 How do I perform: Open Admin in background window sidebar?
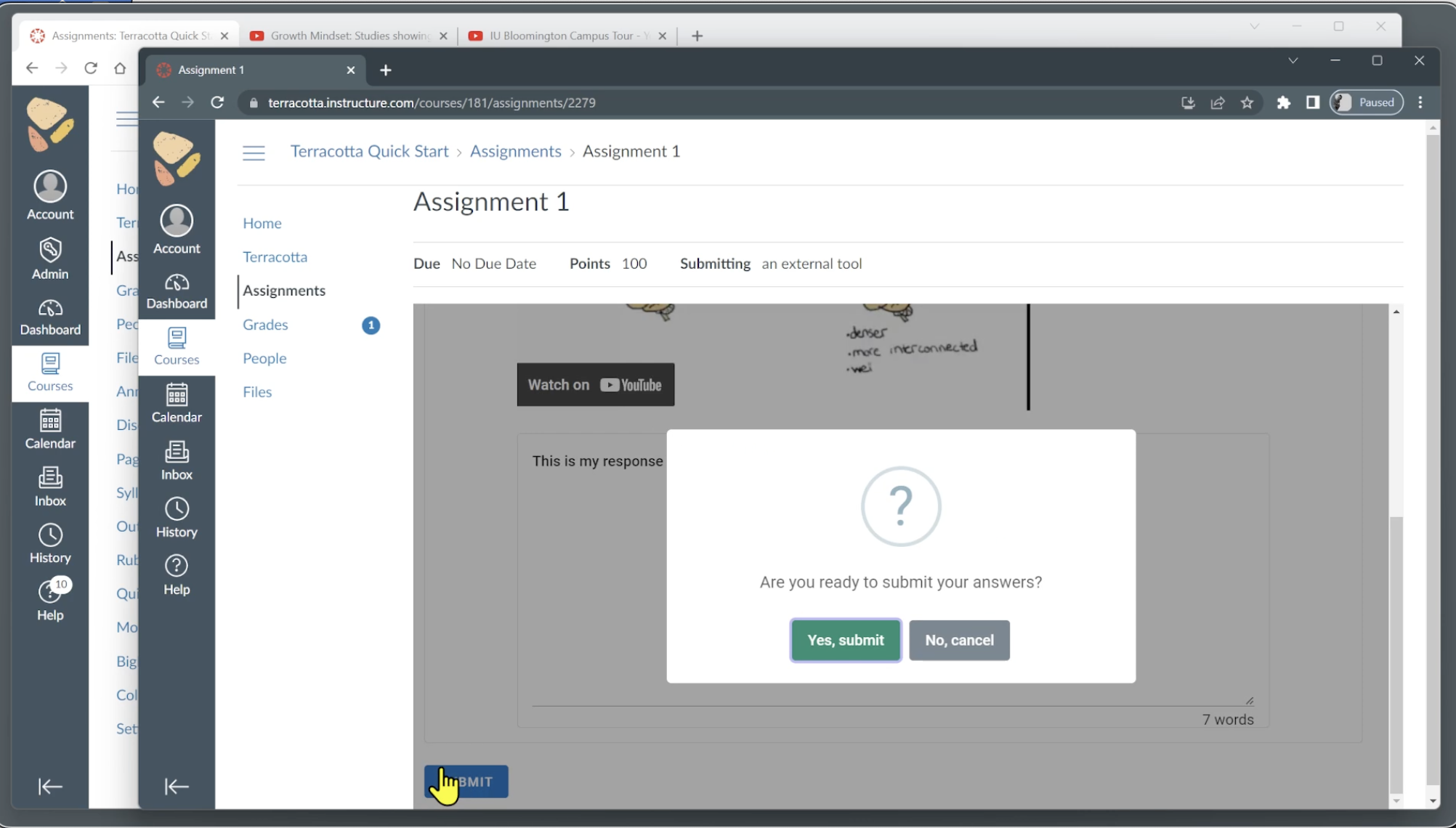click(x=50, y=259)
